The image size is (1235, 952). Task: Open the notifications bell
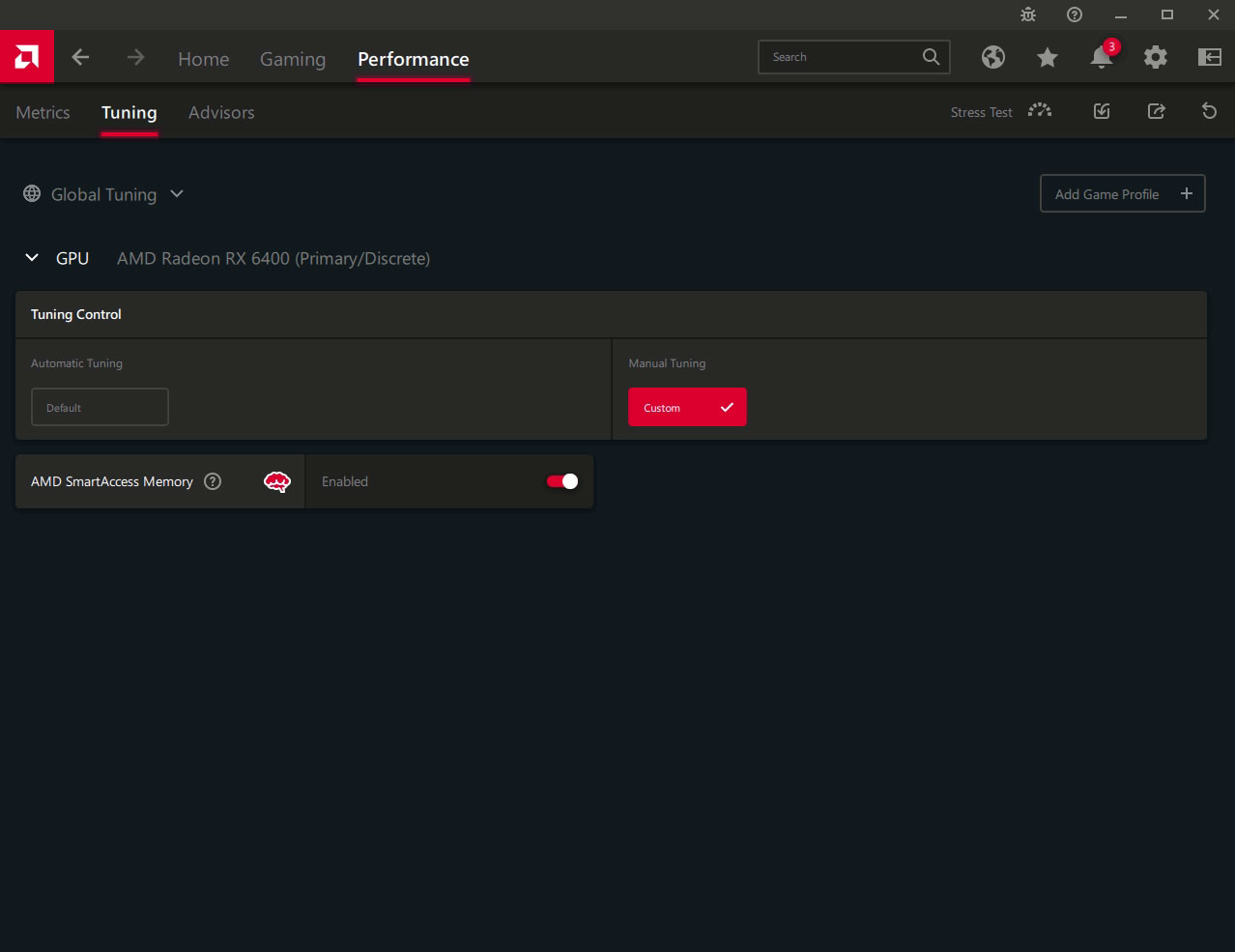pos(1101,58)
